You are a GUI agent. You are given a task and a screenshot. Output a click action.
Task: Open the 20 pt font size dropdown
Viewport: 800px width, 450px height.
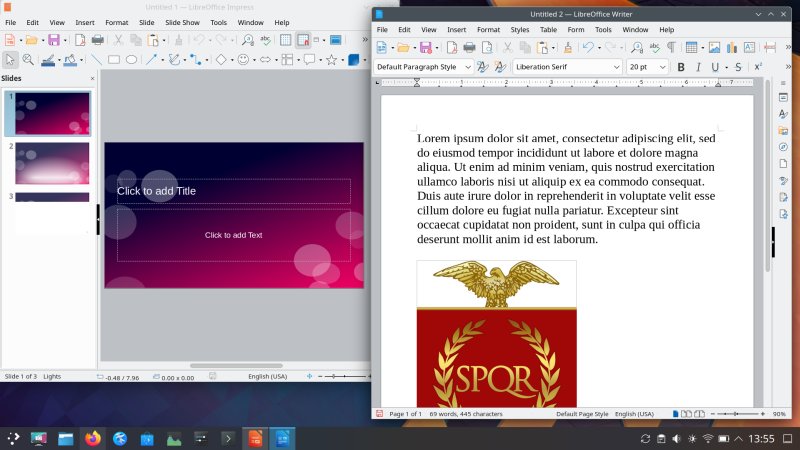[x=662, y=67]
